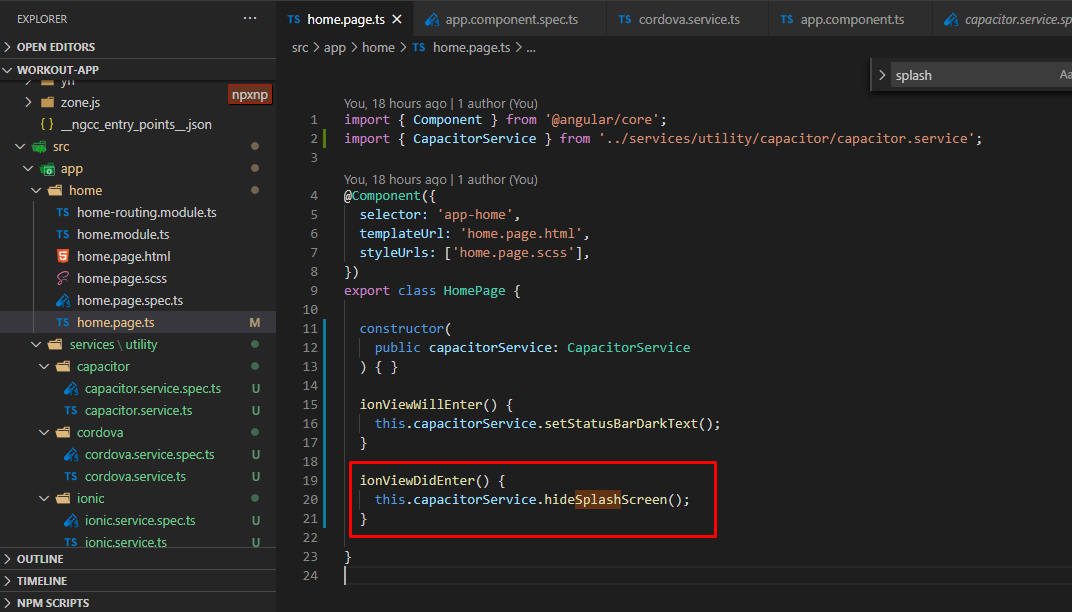Viewport: 1072px width, 612px height.
Task: Collapse the capacitor folder chevron
Action: coord(44,366)
